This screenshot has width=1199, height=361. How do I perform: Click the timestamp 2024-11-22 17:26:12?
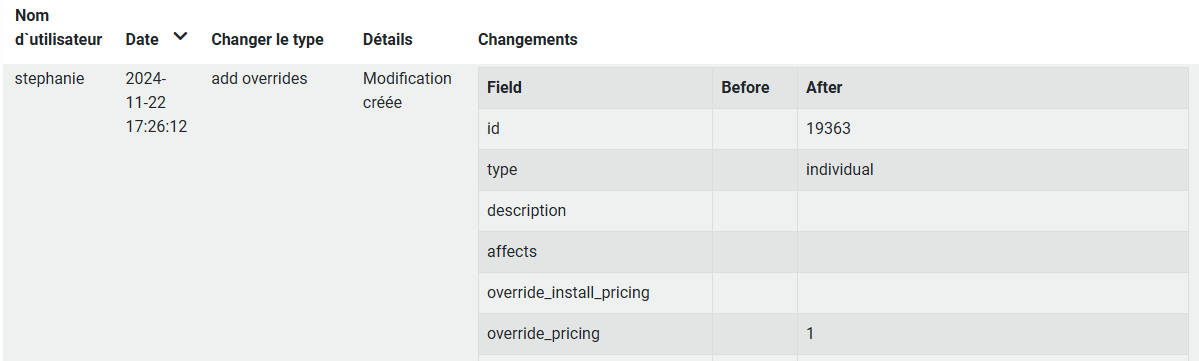[x=156, y=102]
